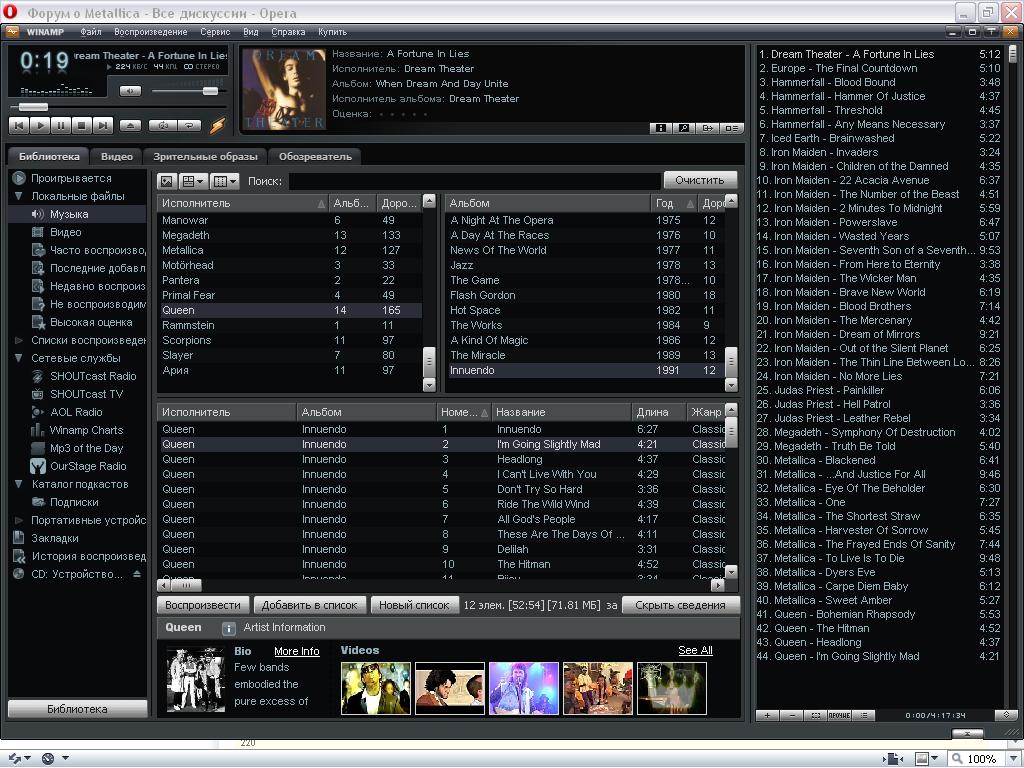Click the Winamp lightning bolt icon
The height and width of the screenshot is (768, 1024).
pos(217,126)
